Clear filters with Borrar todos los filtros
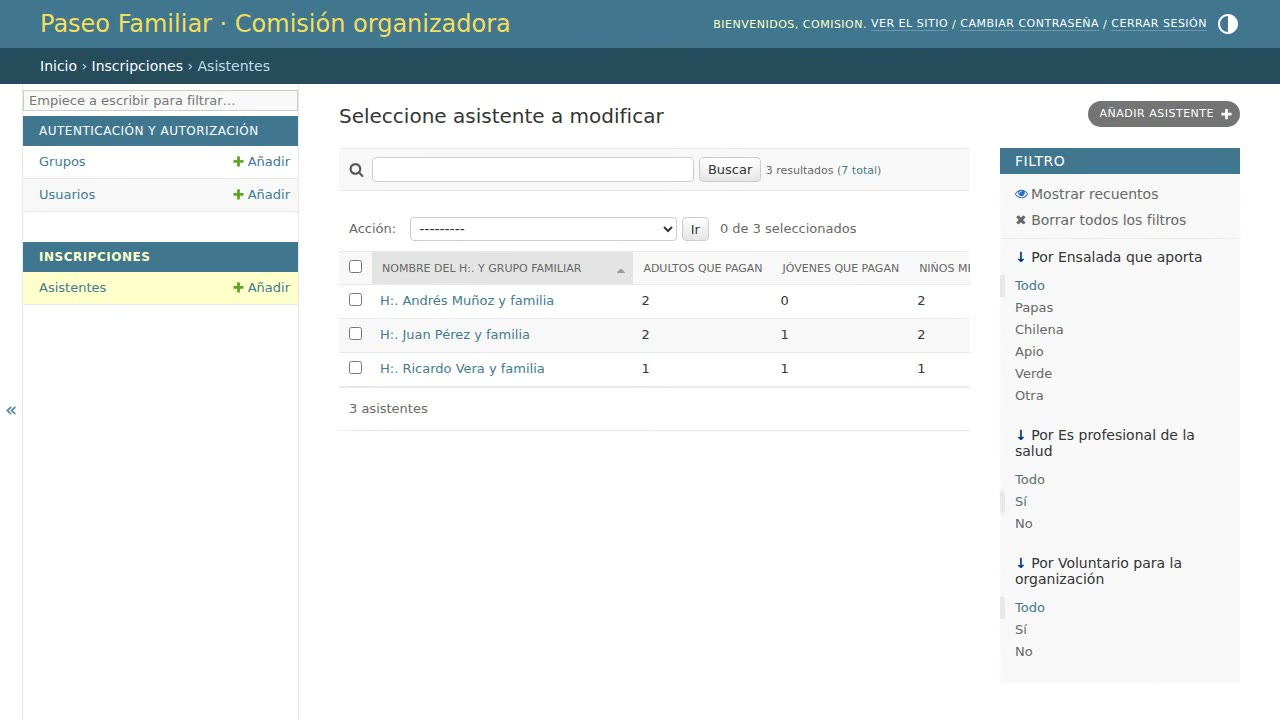Screen dimensions: 1280x720 coord(1100,220)
